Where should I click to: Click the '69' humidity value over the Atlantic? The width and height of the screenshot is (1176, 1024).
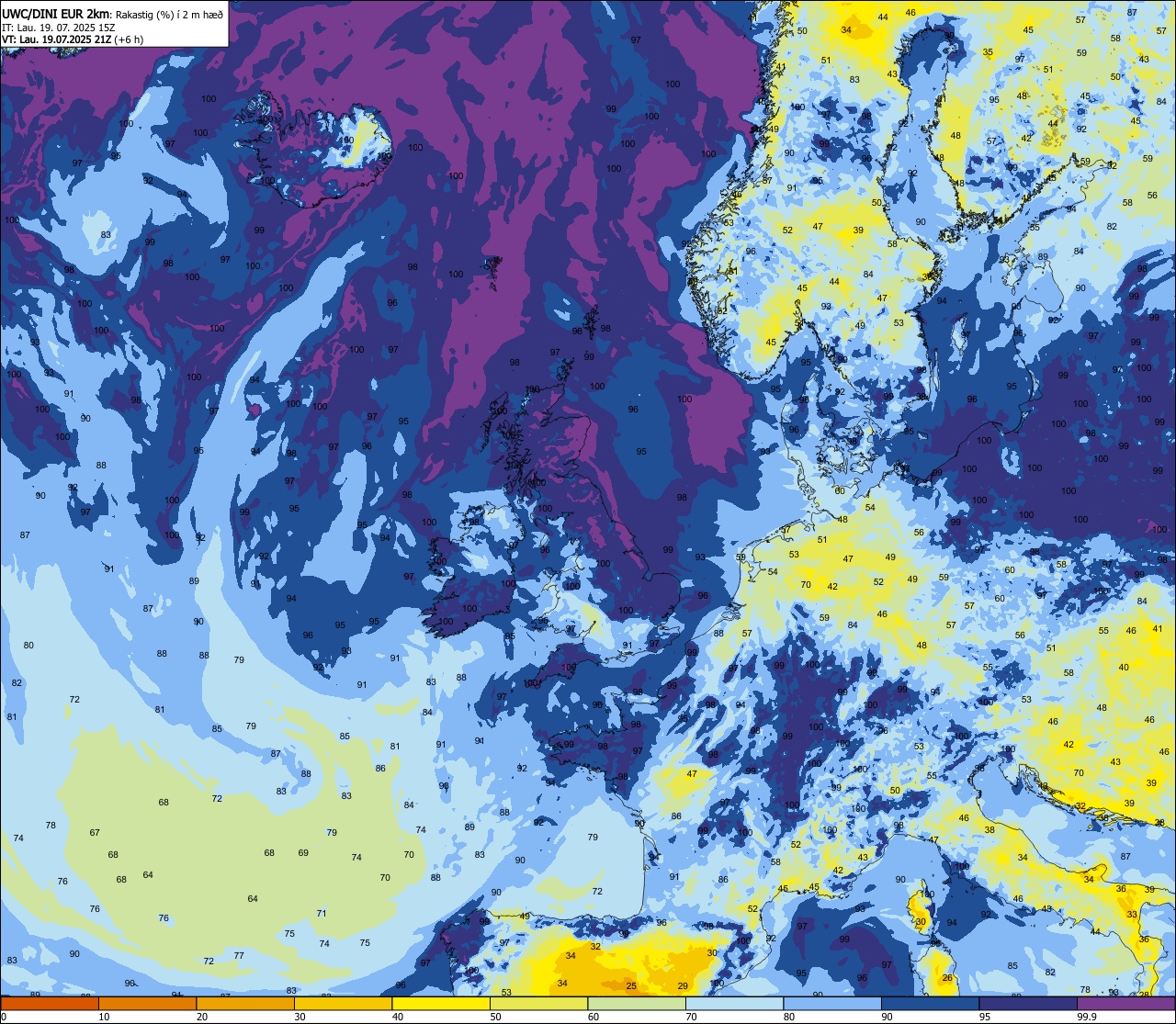[303, 853]
